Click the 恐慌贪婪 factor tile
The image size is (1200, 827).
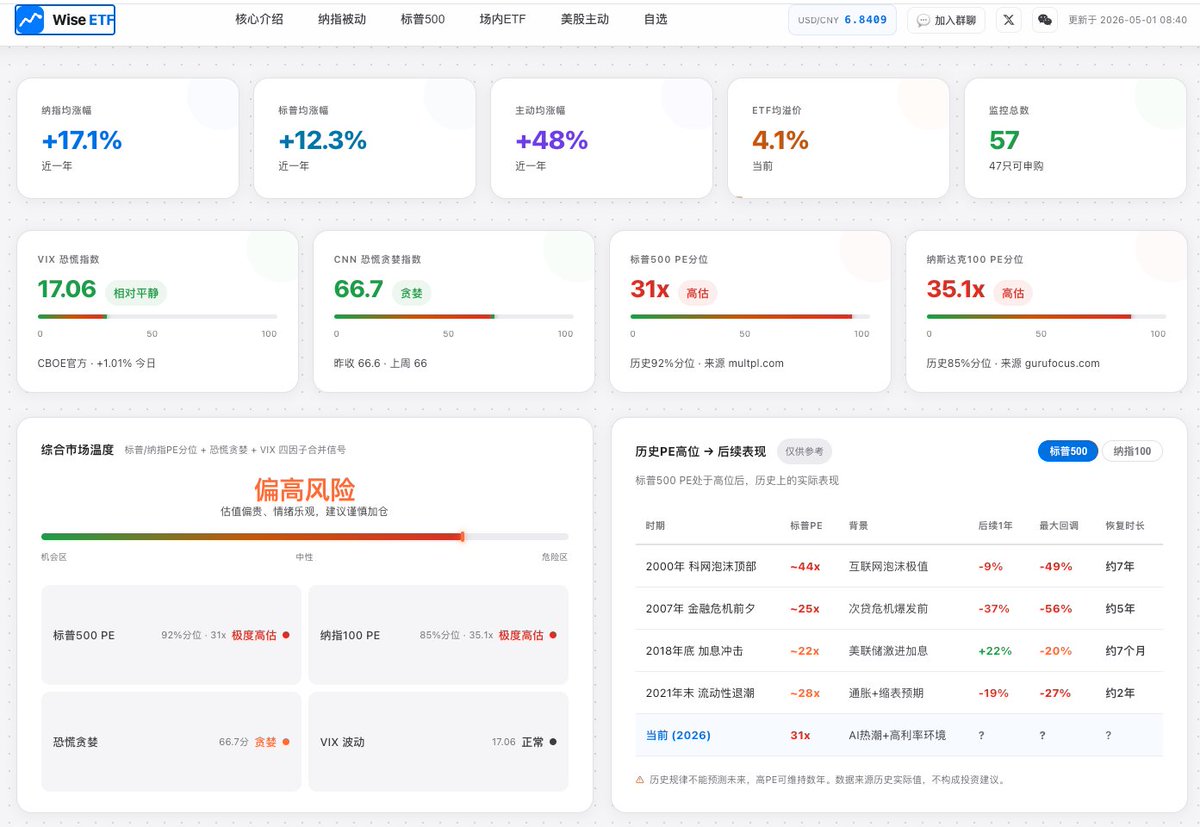[x=171, y=742]
